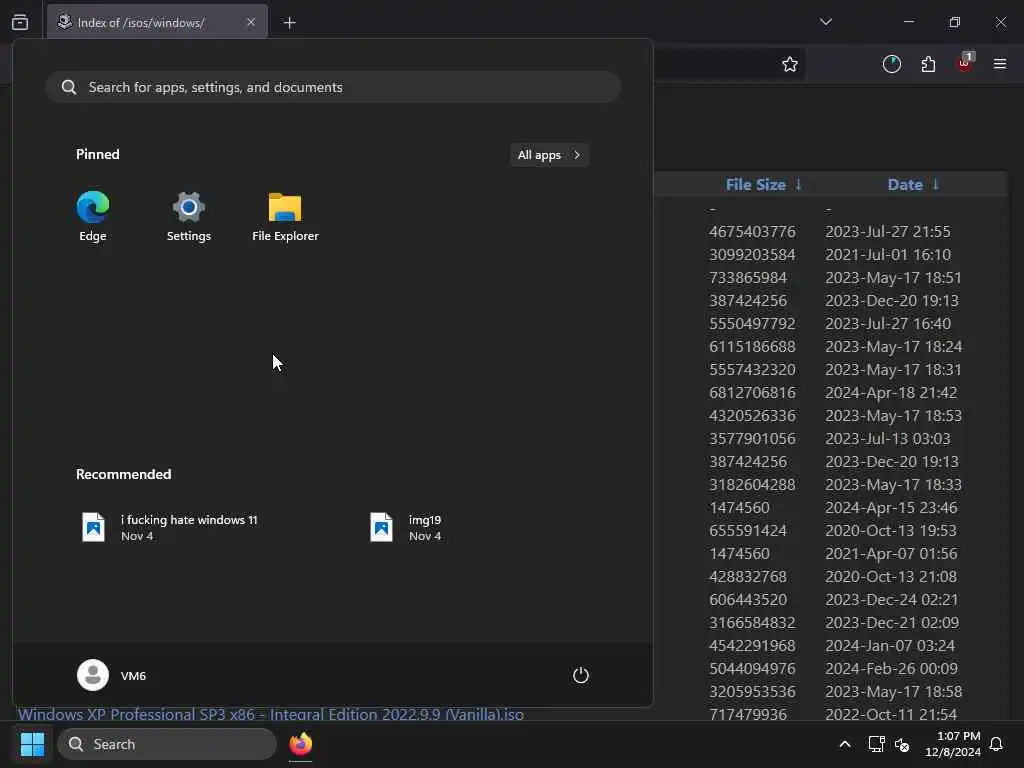Click the date 2023-Jul-27 16:40
1024x768 pixels.
click(888, 324)
